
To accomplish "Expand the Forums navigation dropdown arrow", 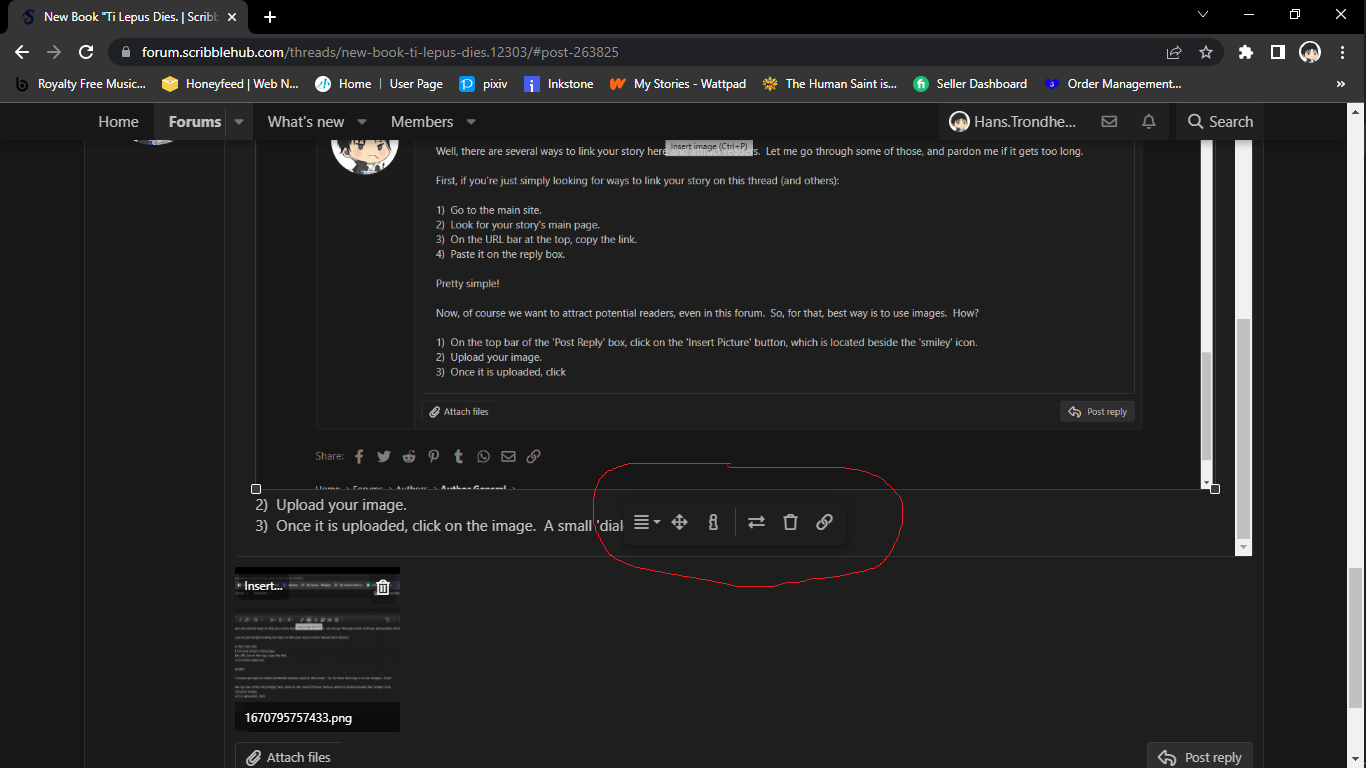I will tap(239, 121).
